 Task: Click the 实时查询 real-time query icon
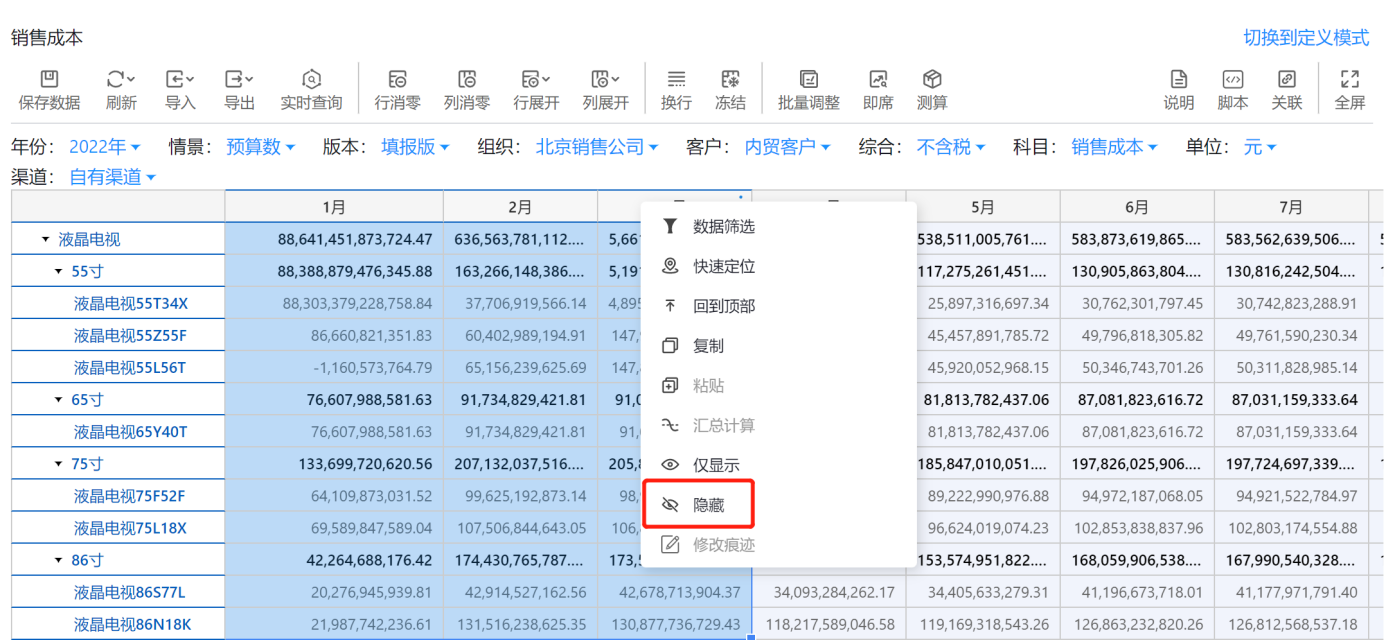[311, 80]
